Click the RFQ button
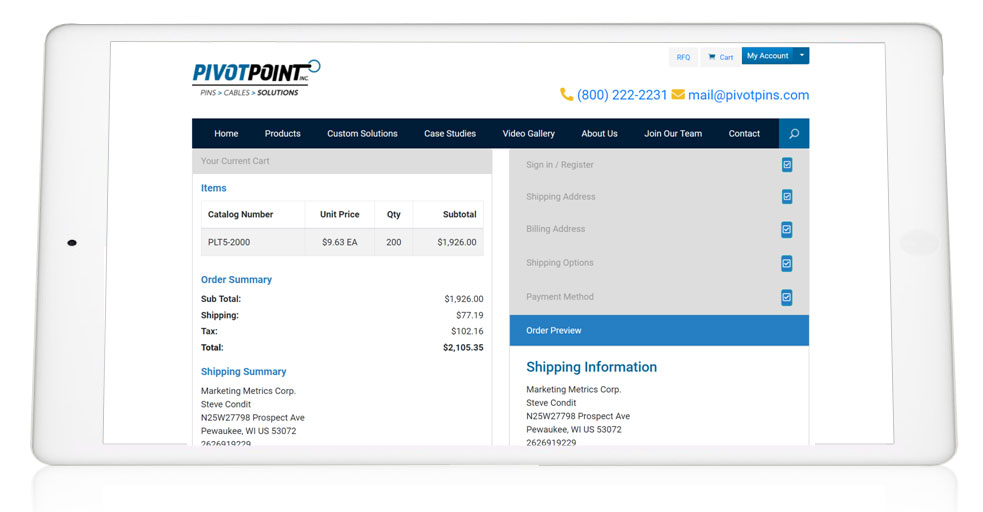983x512 pixels. (683, 57)
